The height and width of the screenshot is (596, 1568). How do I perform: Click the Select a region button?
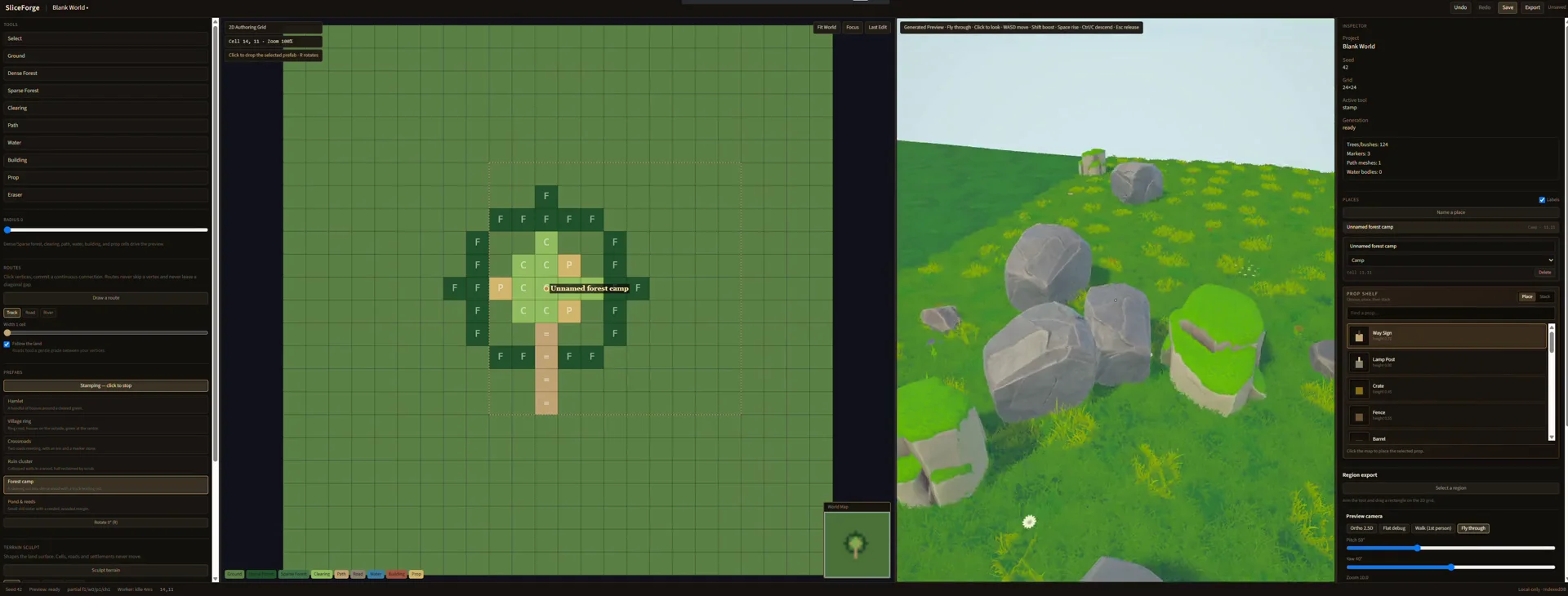[x=1450, y=488]
